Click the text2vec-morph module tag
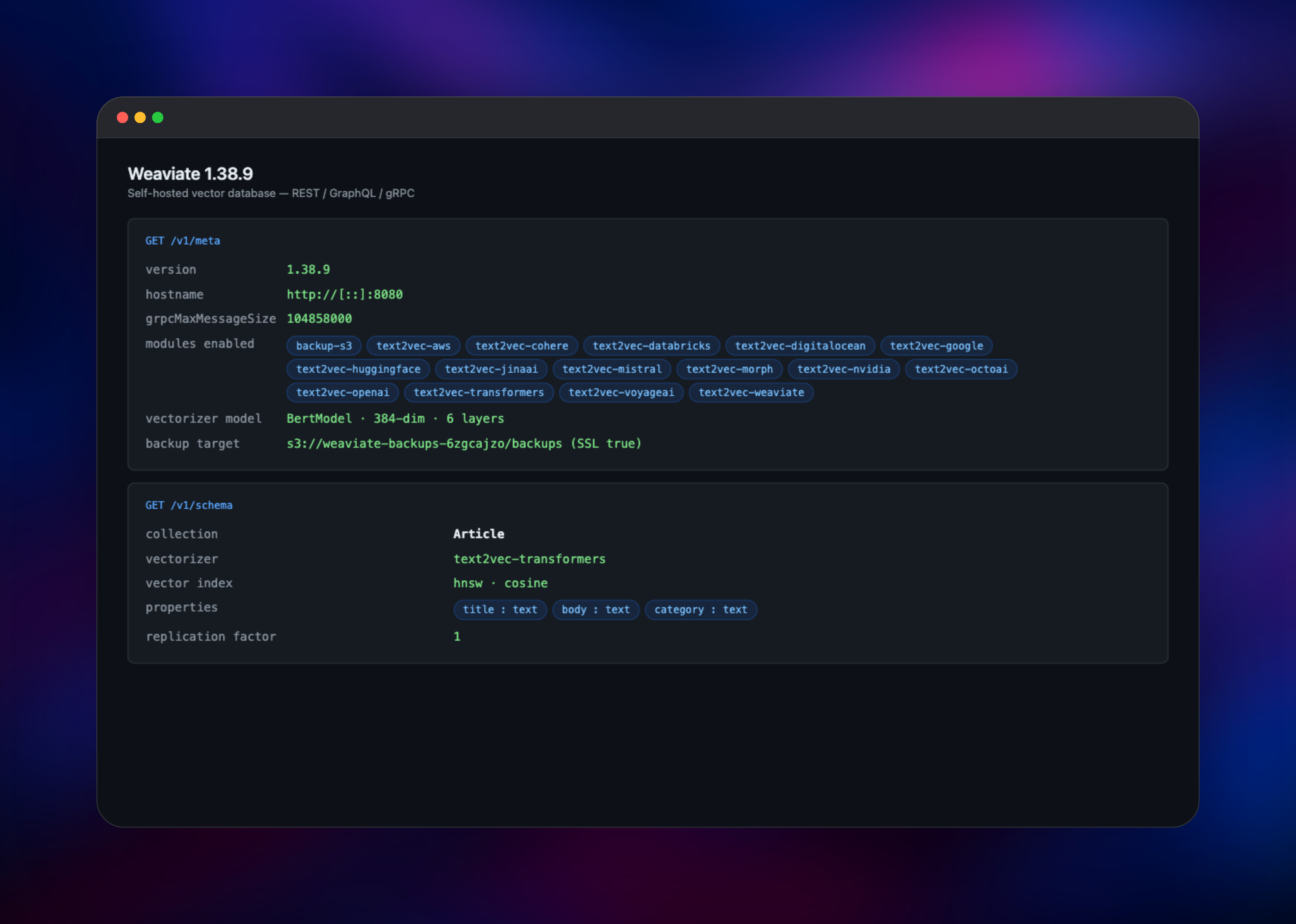The height and width of the screenshot is (924, 1296). pos(729,369)
